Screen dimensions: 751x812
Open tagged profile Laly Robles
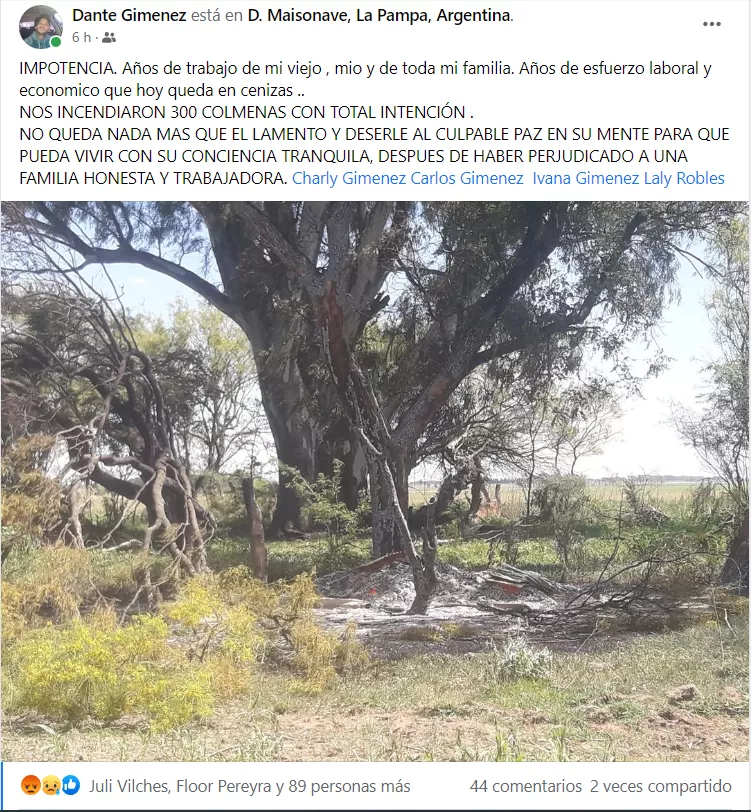(684, 178)
